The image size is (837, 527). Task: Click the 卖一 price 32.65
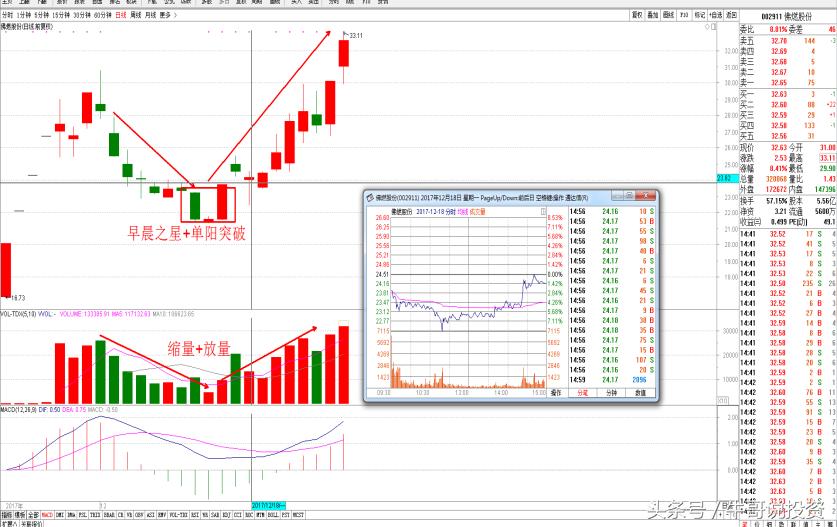(x=778, y=83)
